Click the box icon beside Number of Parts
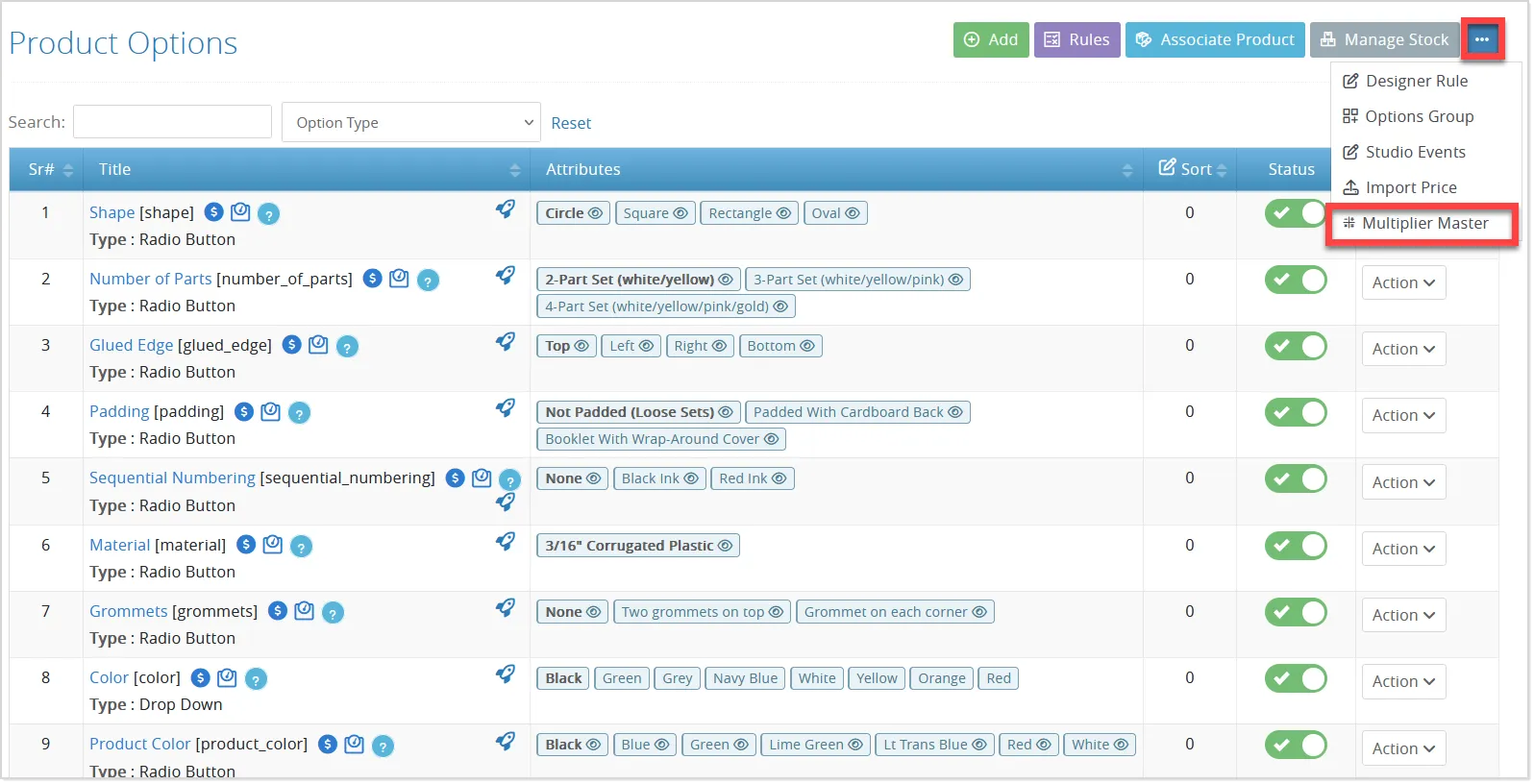Viewport: 1534px width, 784px height. (x=399, y=279)
